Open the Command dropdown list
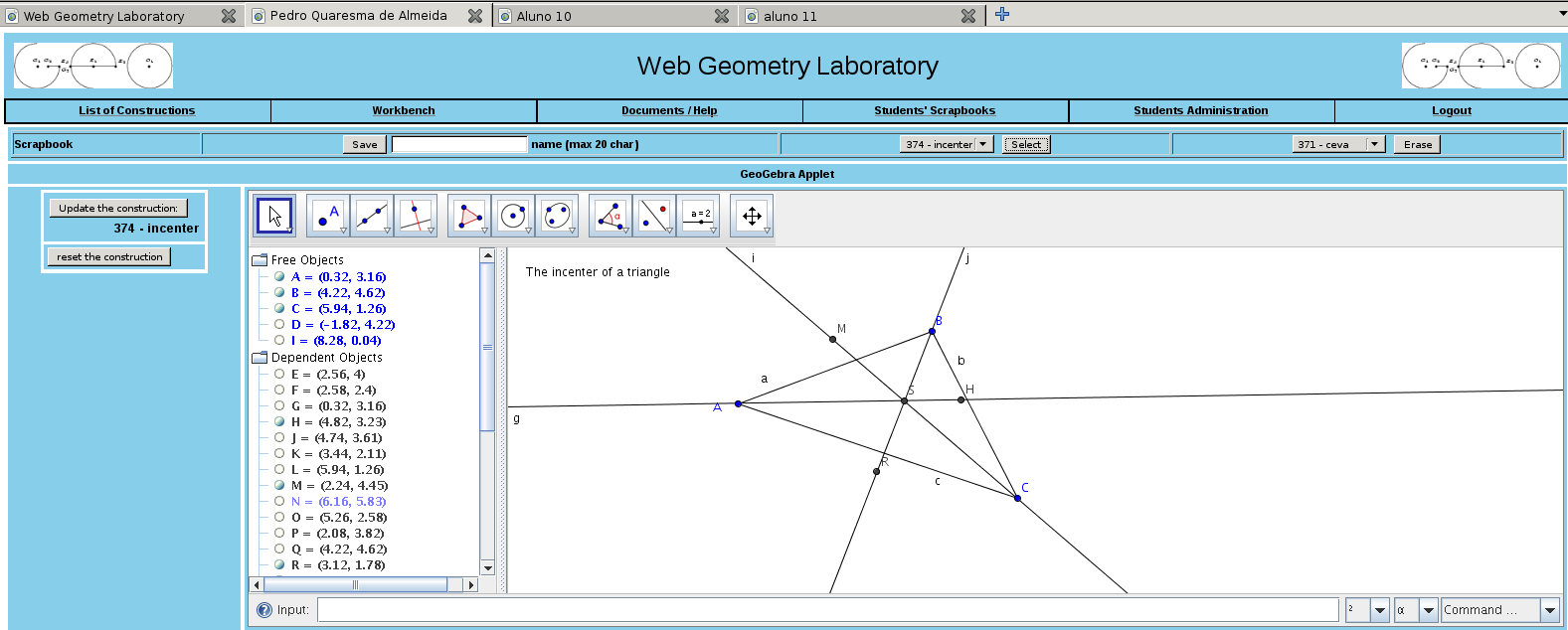 [x=1549, y=610]
